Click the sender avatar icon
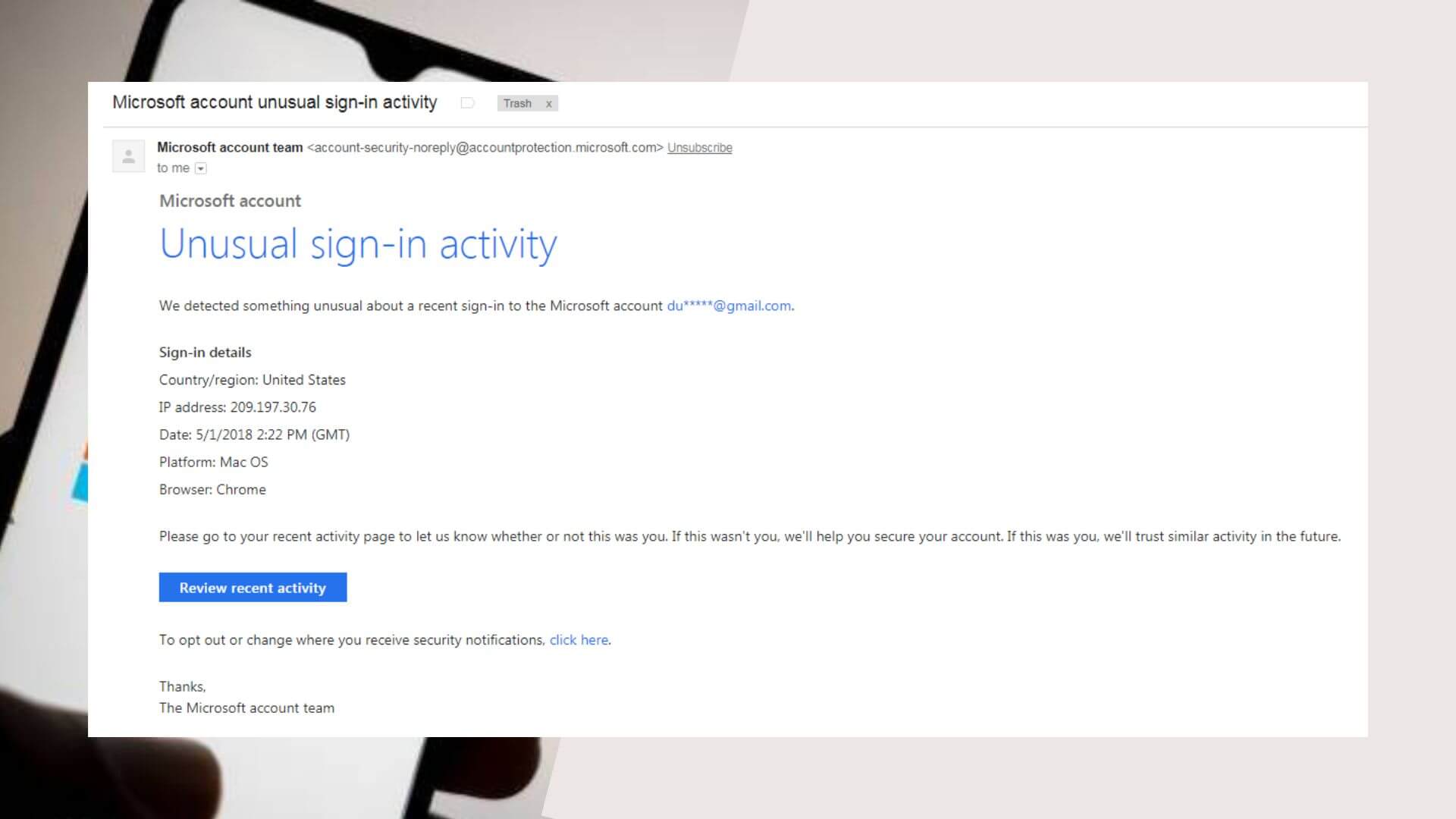 128,156
